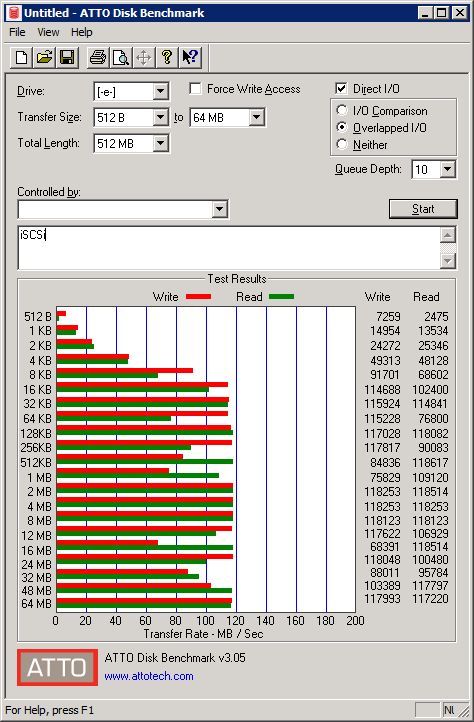Open the File menu
The height and width of the screenshot is (722, 474).
17,32
